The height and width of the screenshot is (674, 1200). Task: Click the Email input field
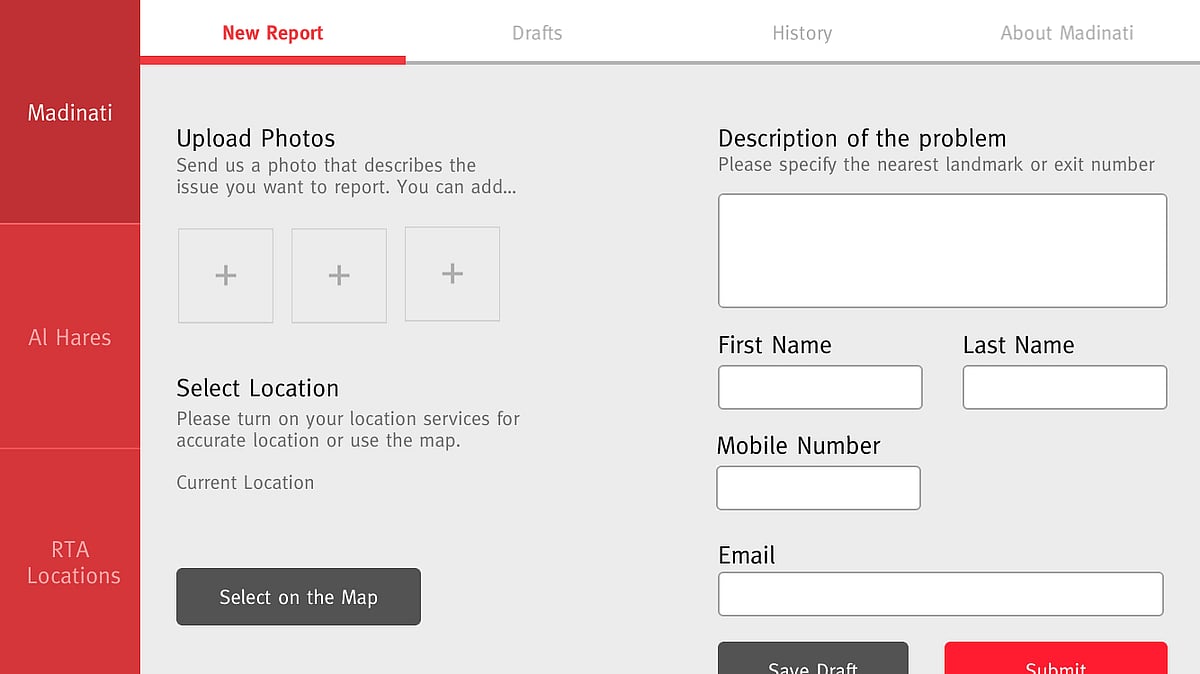pyautogui.click(x=941, y=594)
